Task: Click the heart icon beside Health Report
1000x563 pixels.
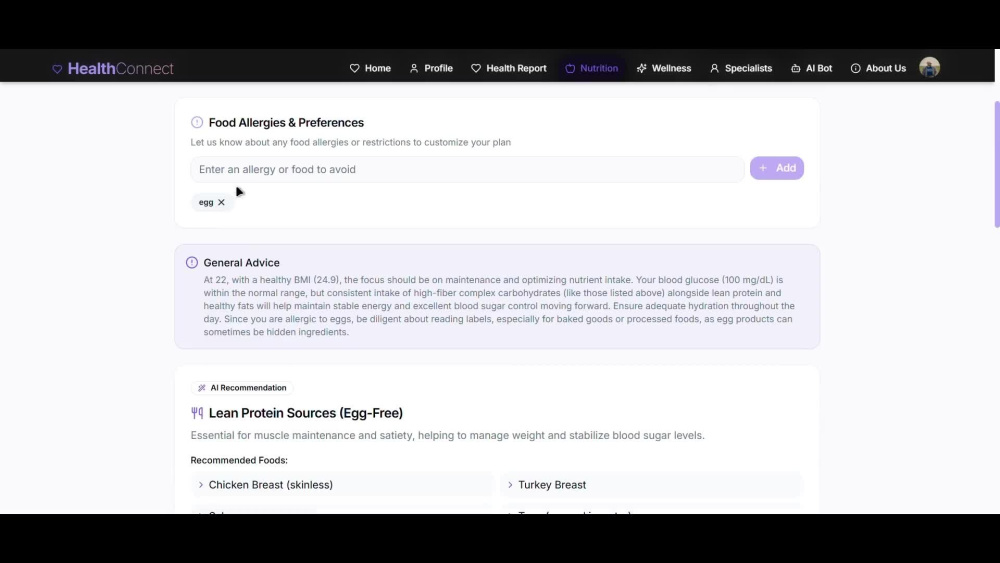Action: click(x=476, y=68)
